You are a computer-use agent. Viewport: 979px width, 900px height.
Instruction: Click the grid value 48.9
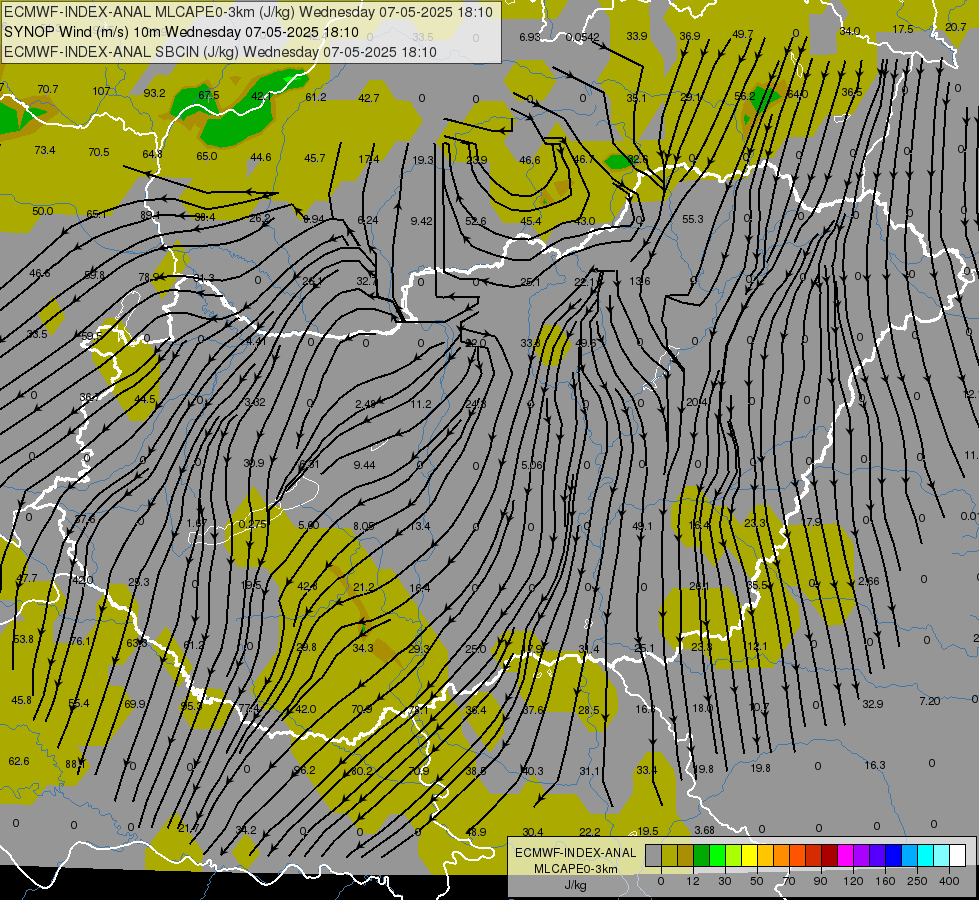(x=476, y=831)
